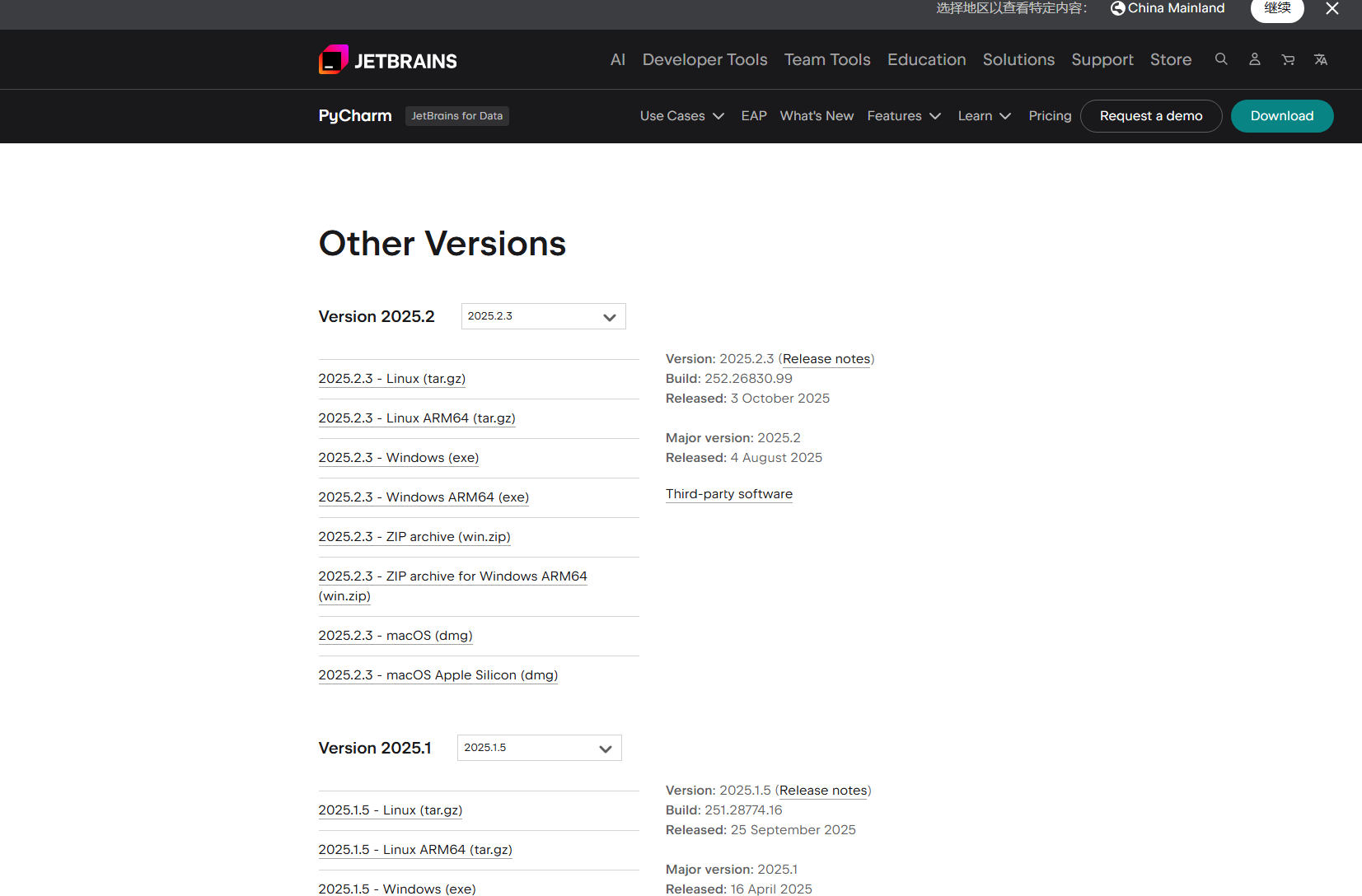This screenshot has width=1362, height=896.
Task: Click the 继续 continue button
Action: 1277,8
